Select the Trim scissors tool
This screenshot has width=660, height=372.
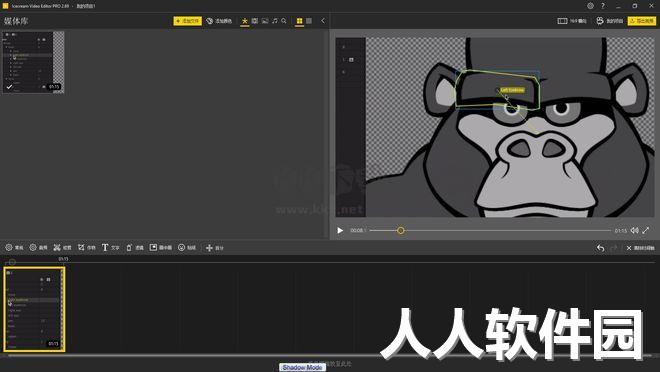click(63, 248)
